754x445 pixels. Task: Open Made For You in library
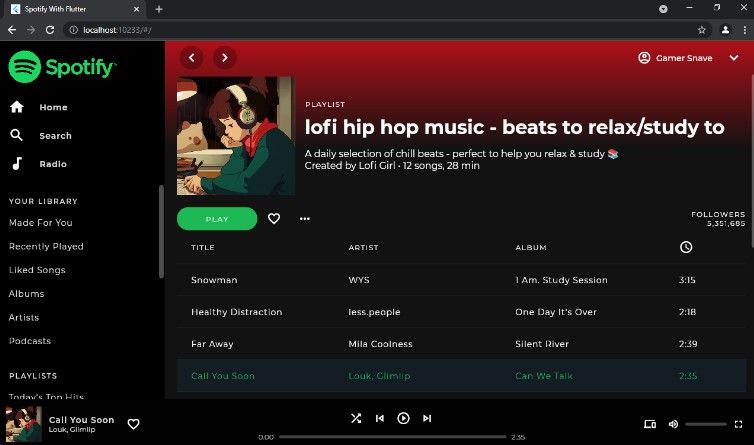[x=40, y=223]
